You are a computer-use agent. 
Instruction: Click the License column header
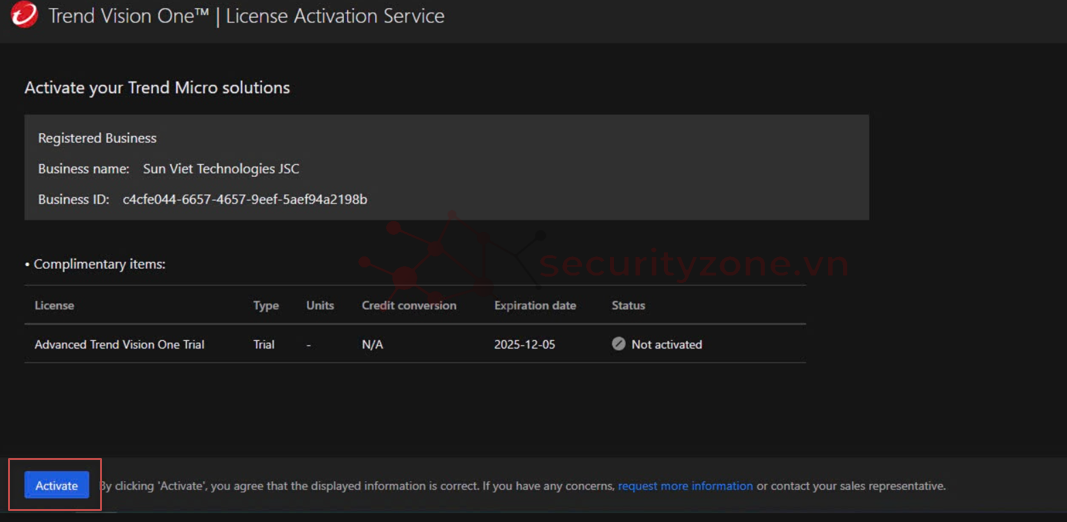tap(54, 305)
